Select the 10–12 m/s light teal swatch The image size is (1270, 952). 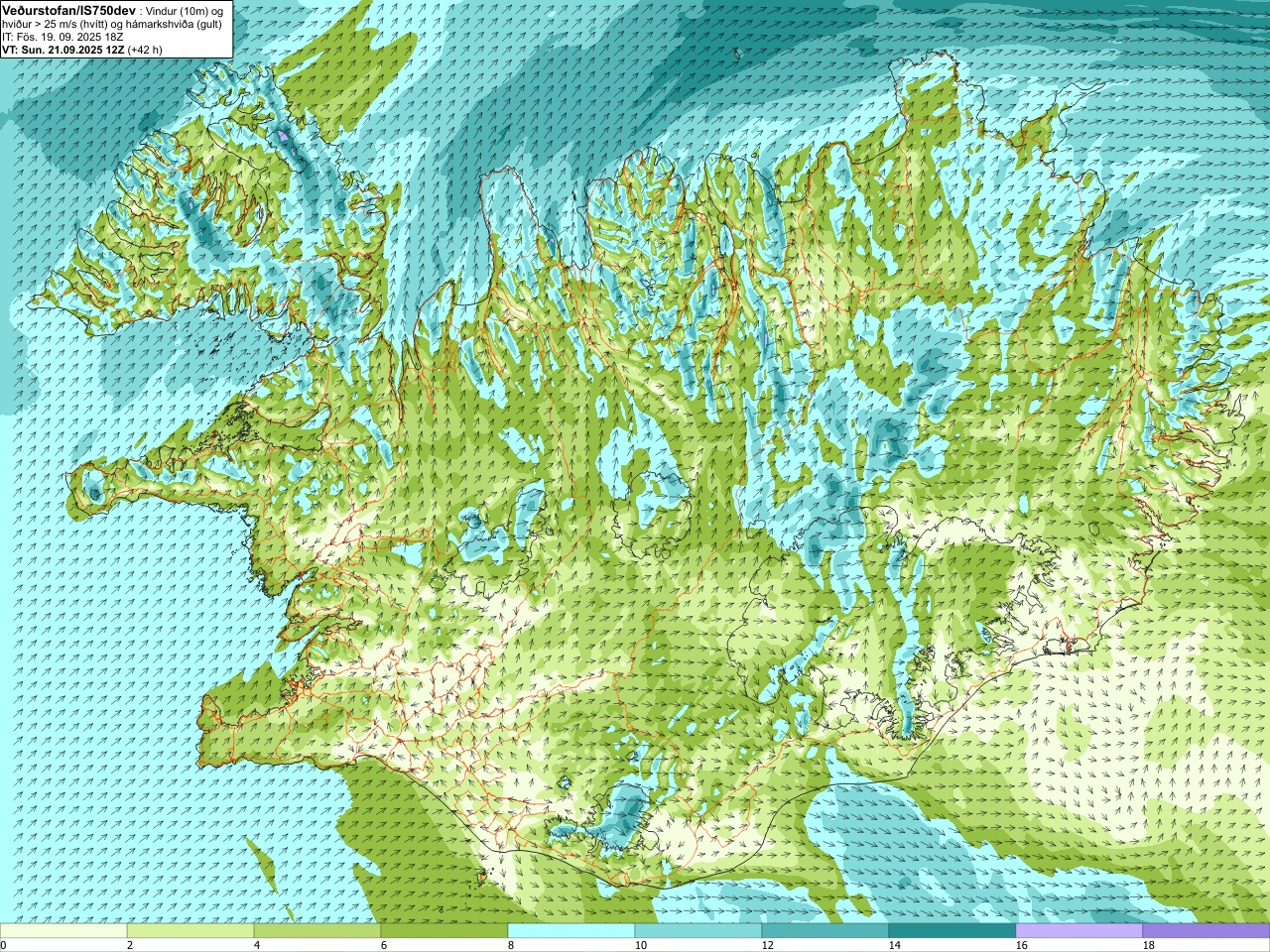point(698,931)
